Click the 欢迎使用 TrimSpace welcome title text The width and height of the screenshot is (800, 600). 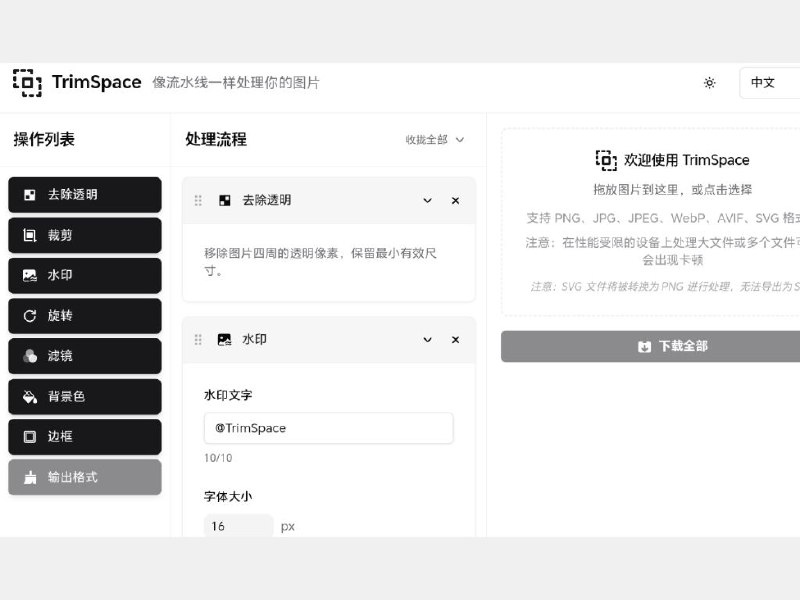(x=686, y=160)
